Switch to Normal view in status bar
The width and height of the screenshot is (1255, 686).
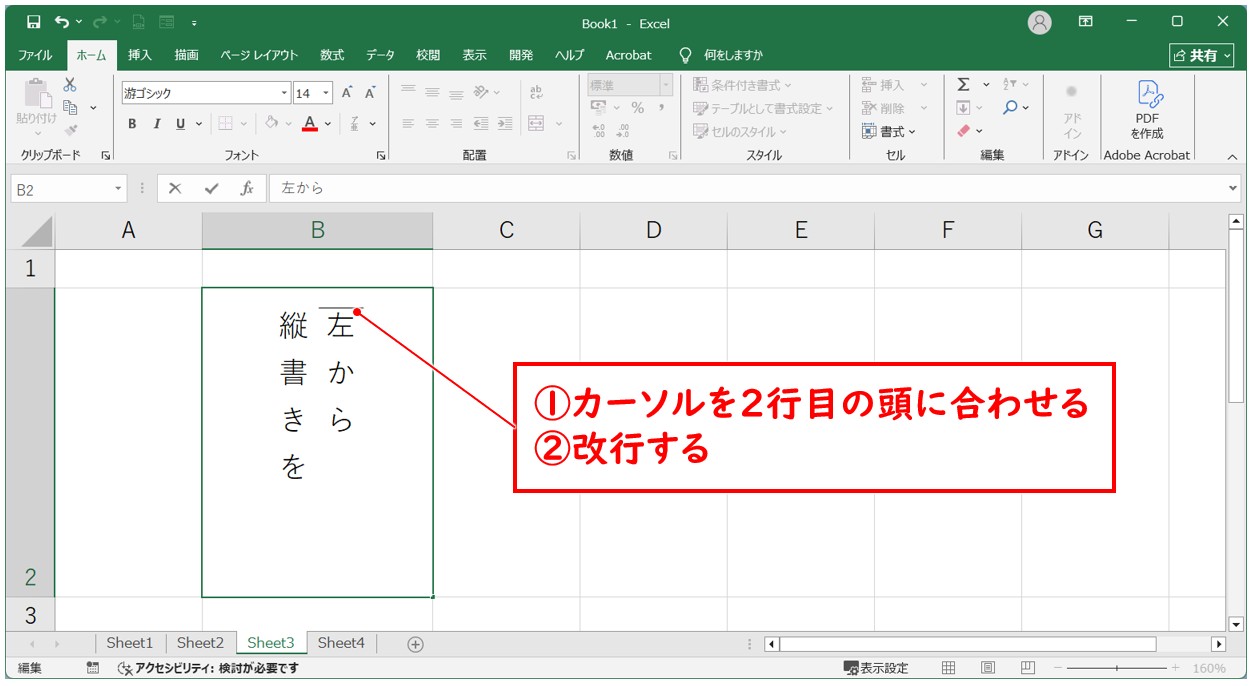pos(949,668)
